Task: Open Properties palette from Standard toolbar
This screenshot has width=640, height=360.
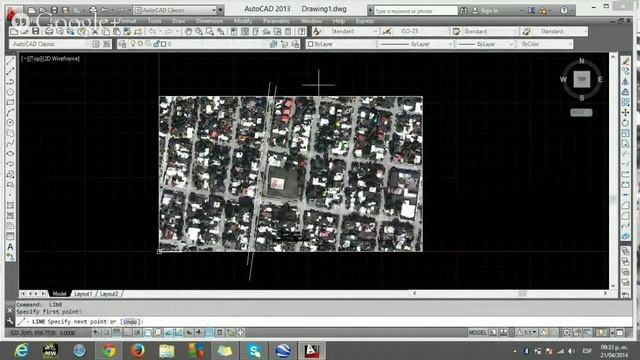Action: coord(234,31)
